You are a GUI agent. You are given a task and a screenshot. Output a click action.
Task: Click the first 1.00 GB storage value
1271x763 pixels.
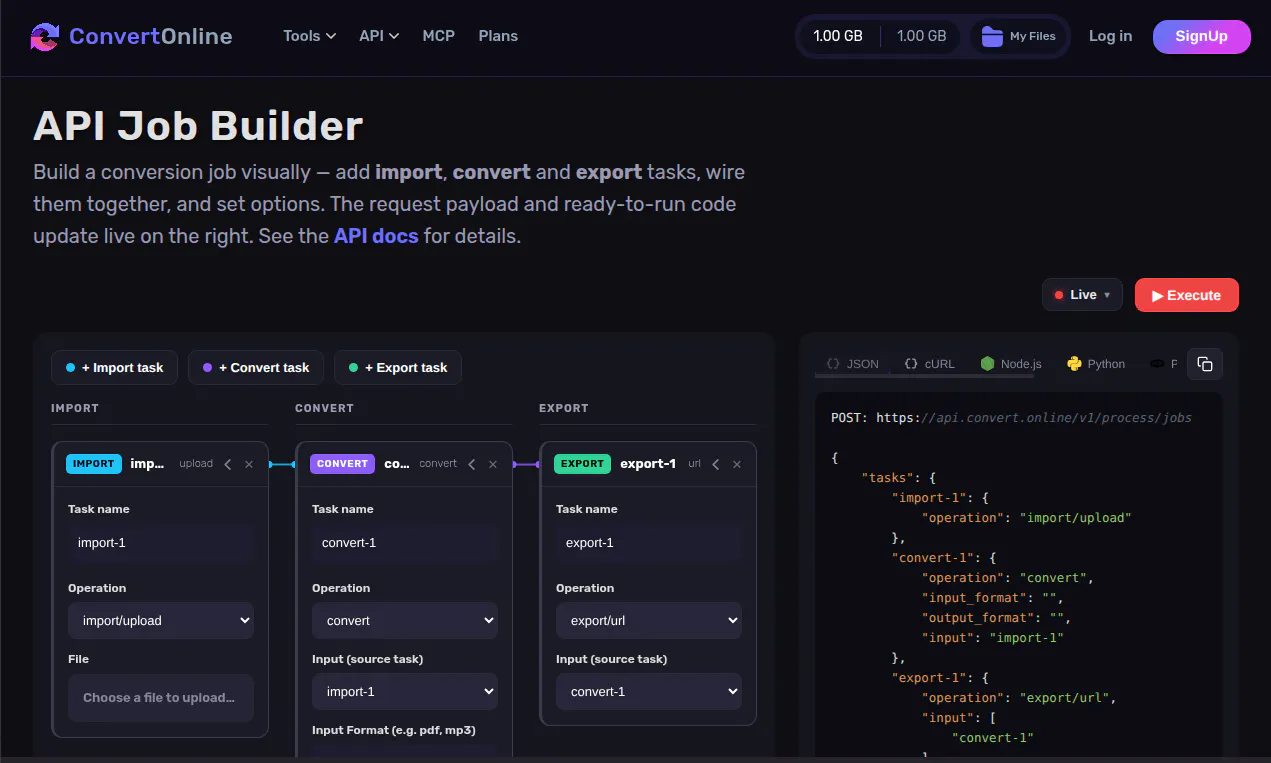coord(838,36)
